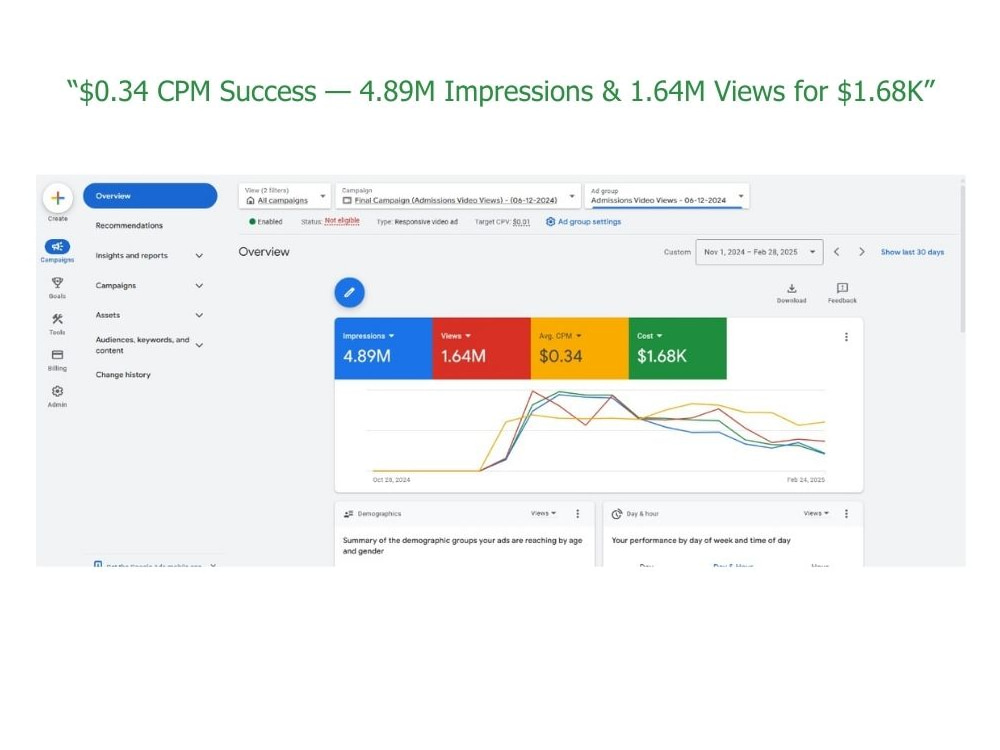The image size is (1000, 750).
Task: Click the Target CPV $0.01 value
Action: pyautogui.click(x=521, y=222)
